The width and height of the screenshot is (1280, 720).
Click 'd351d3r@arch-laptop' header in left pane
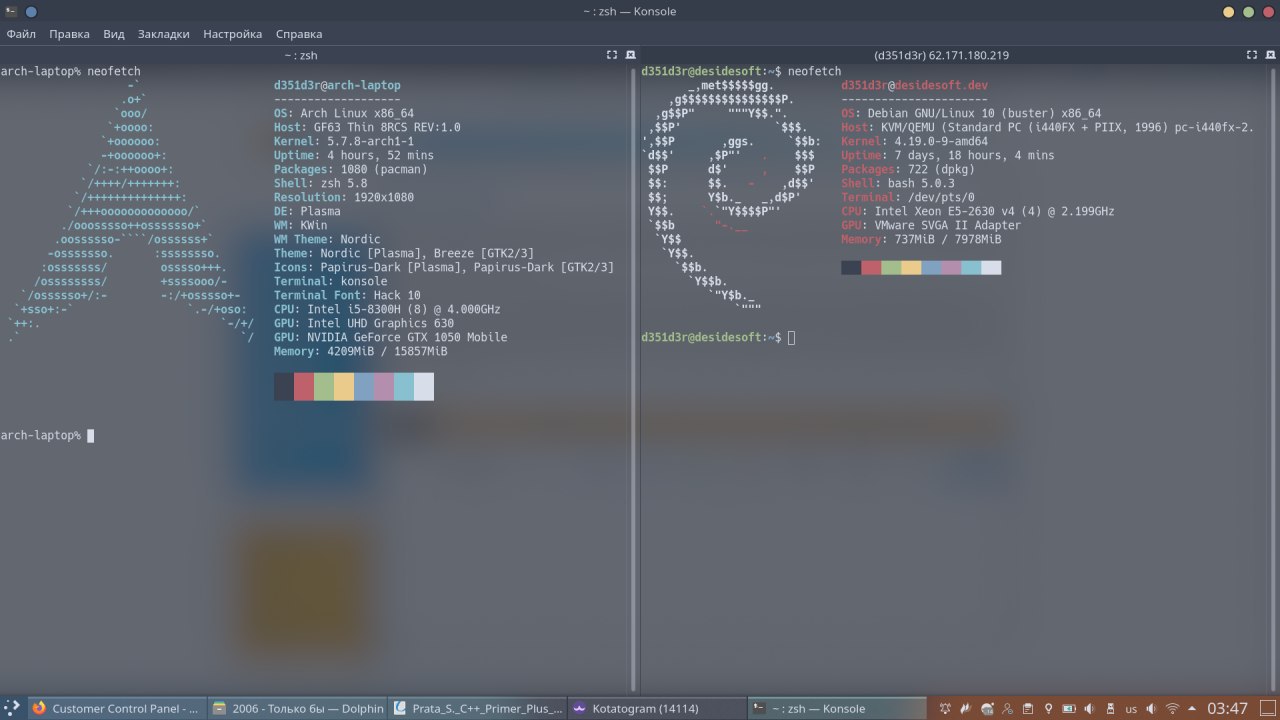(337, 86)
